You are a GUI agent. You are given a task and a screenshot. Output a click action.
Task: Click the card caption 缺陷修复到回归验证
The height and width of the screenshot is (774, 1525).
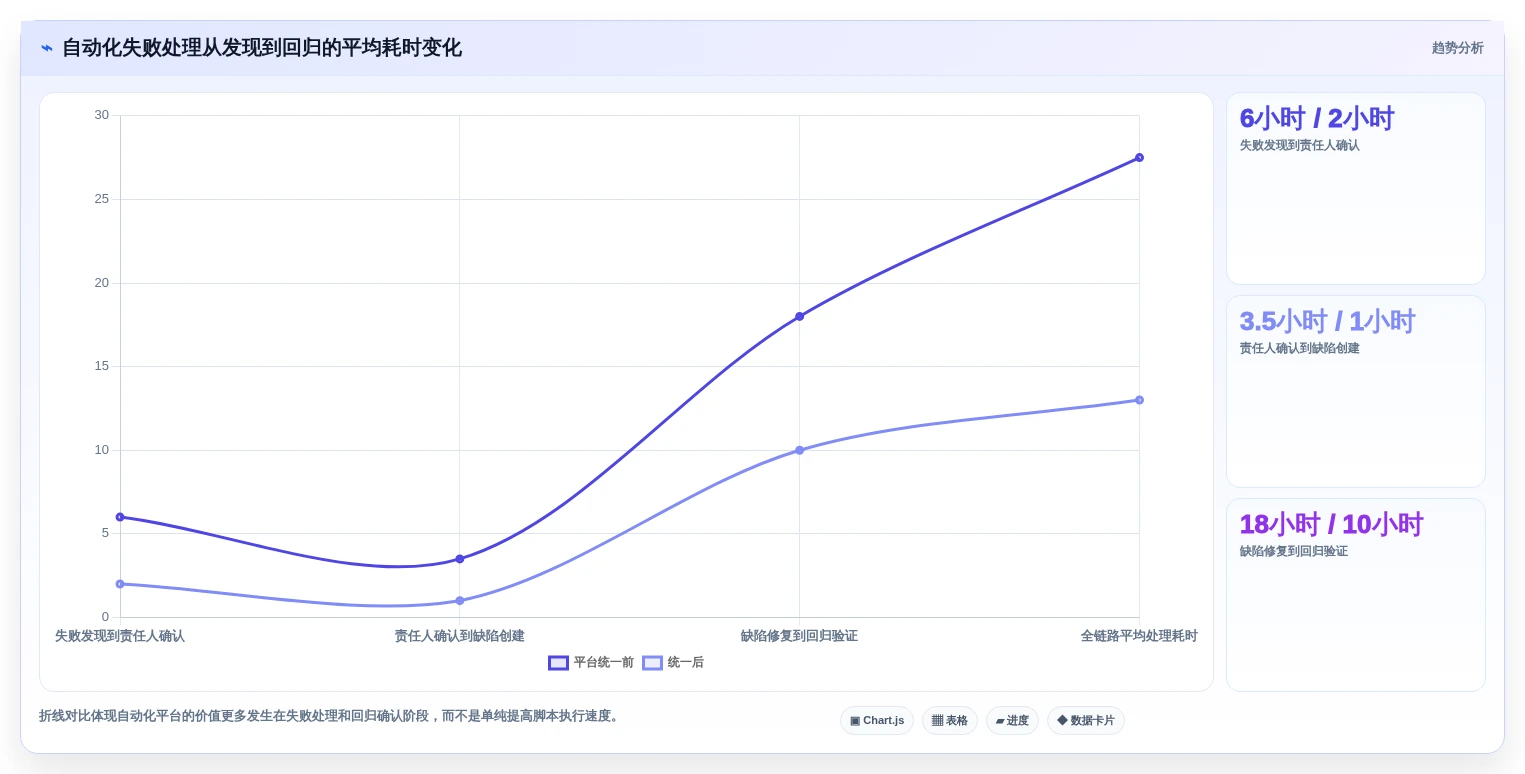pos(1294,551)
